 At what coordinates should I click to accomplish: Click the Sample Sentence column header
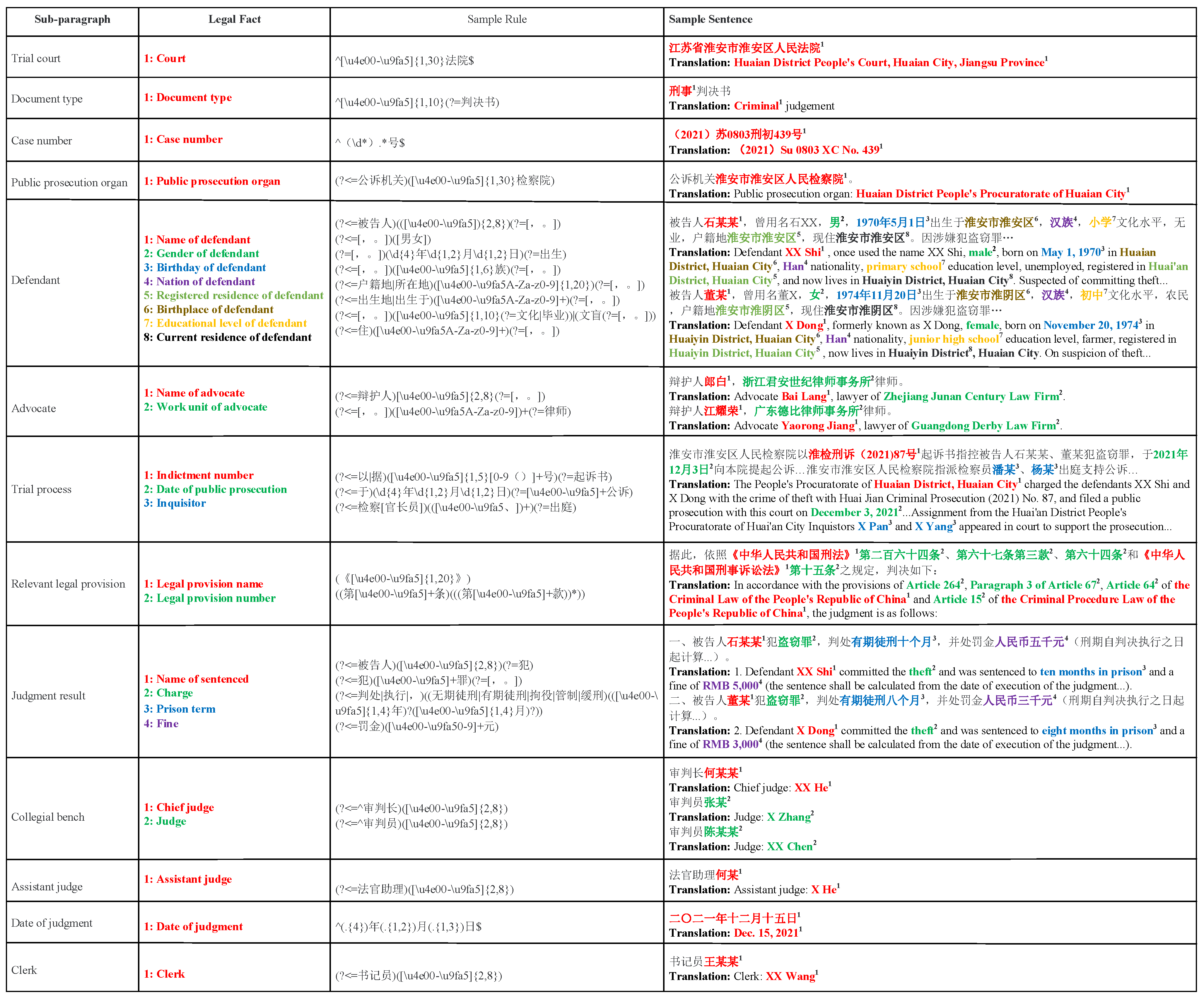coord(710,20)
